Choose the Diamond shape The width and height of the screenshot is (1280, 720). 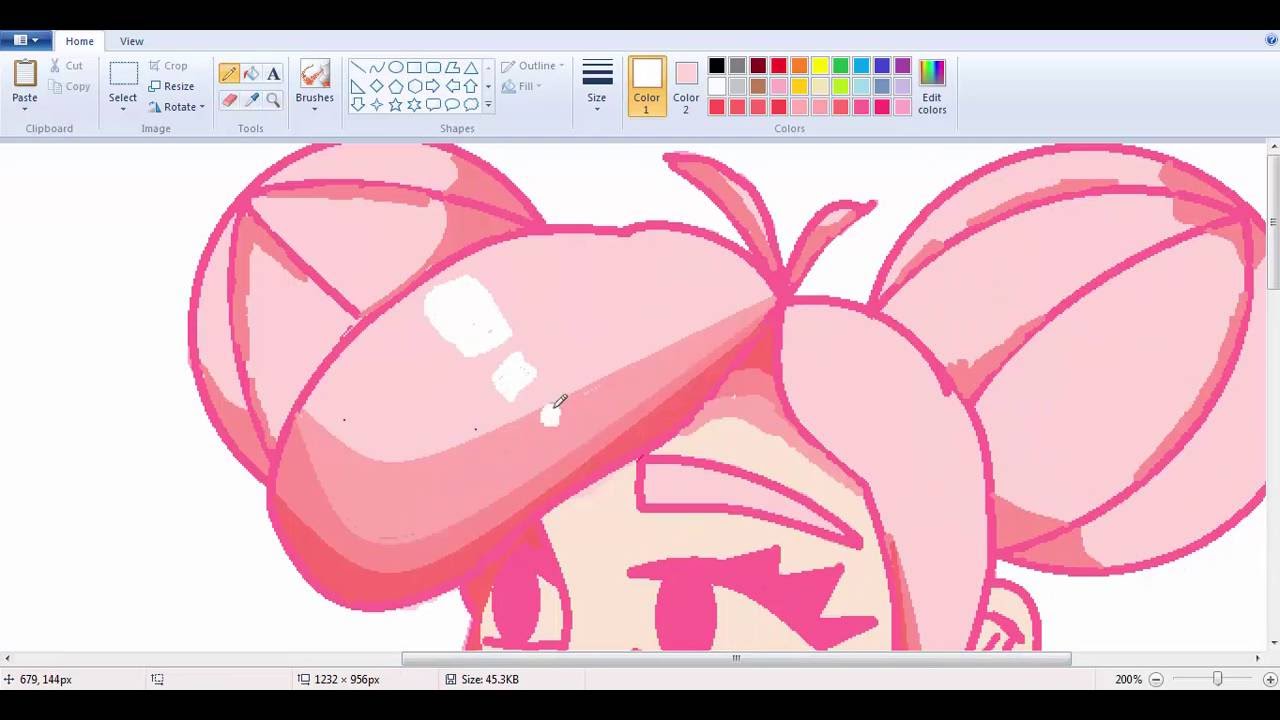[377, 86]
